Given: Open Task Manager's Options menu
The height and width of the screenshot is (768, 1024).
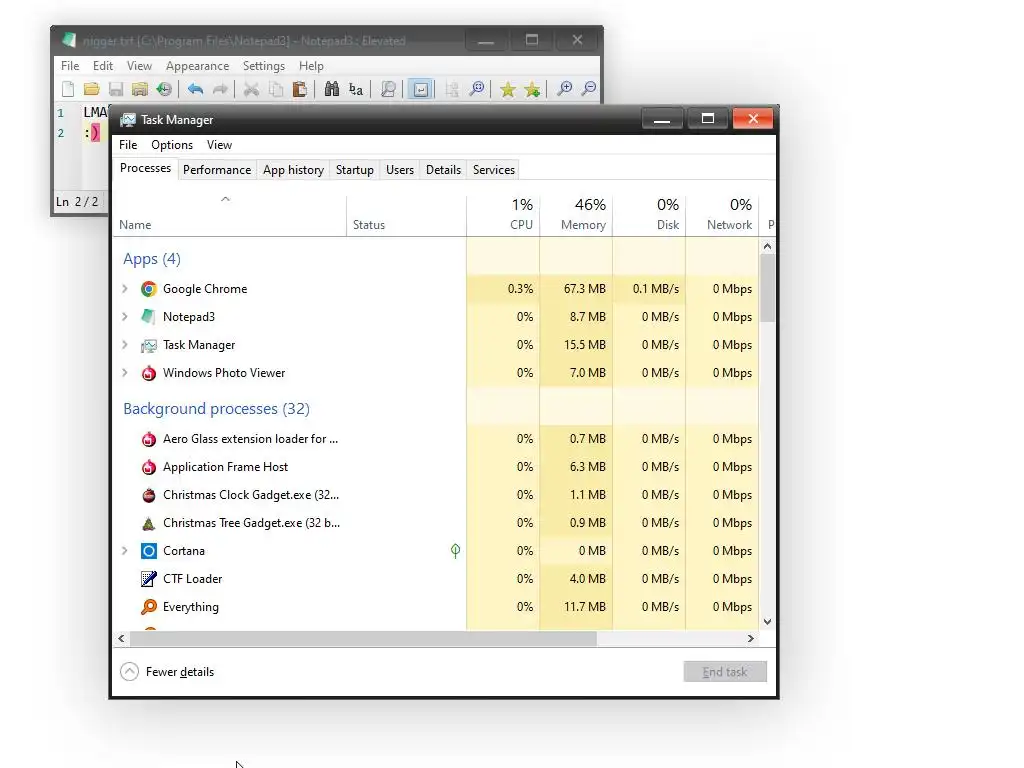Looking at the screenshot, I should pos(172,145).
